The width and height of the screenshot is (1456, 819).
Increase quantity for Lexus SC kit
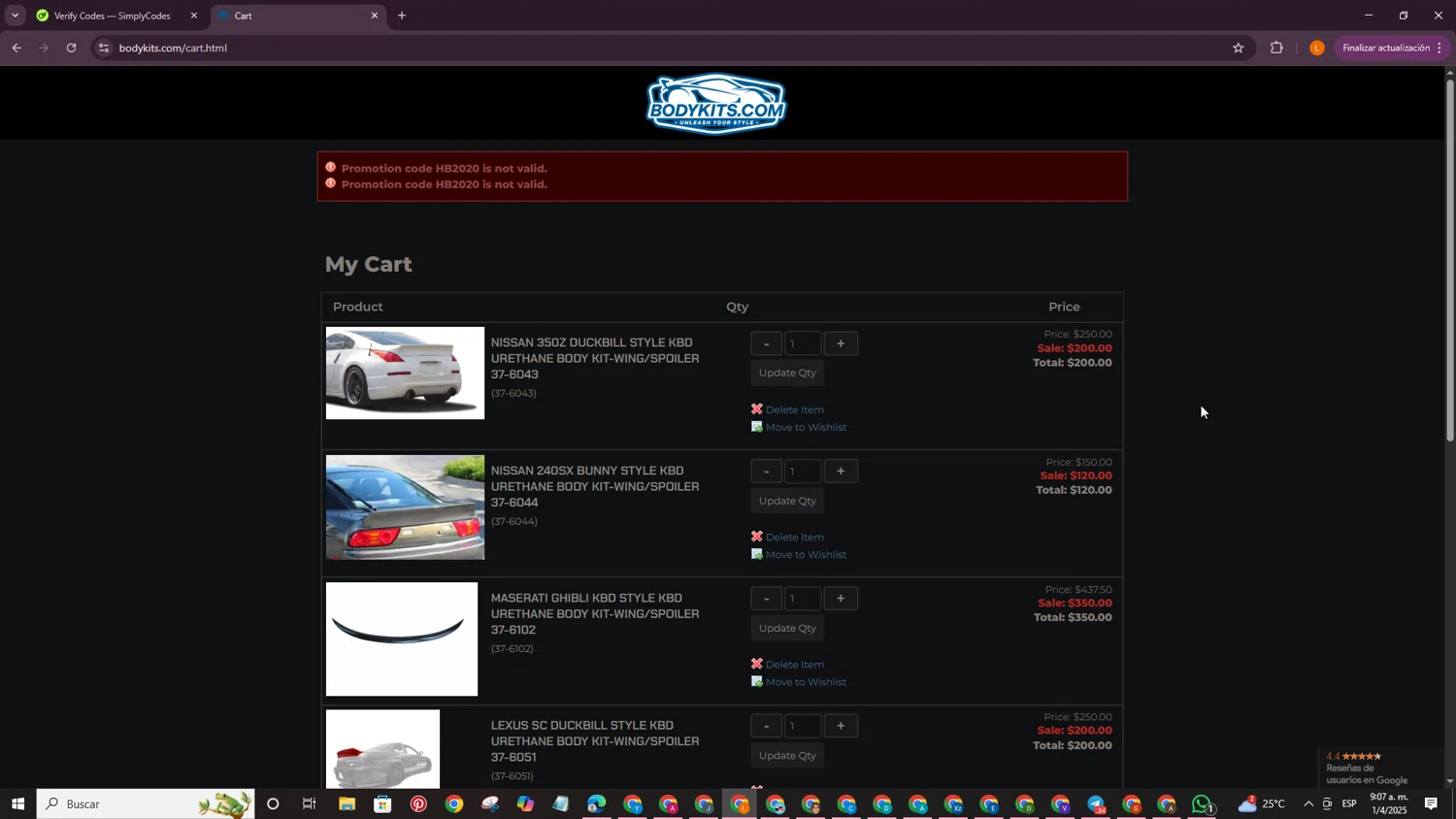coord(841,726)
